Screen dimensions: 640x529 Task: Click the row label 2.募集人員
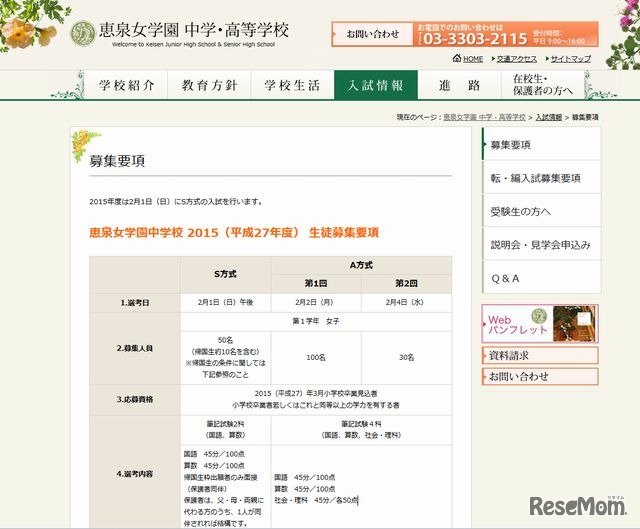point(135,348)
